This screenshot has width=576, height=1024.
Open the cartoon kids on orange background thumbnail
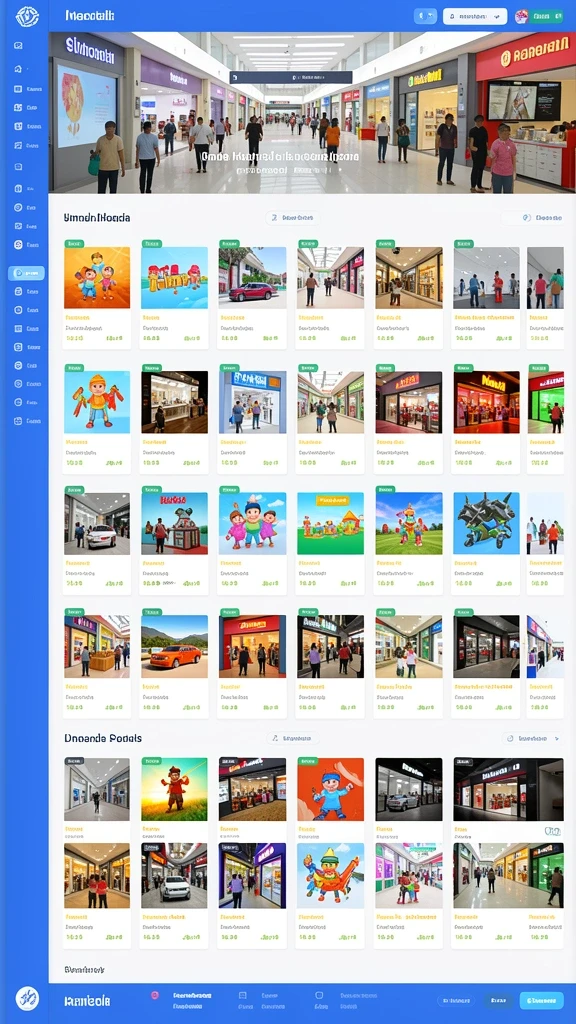click(97, 278)
